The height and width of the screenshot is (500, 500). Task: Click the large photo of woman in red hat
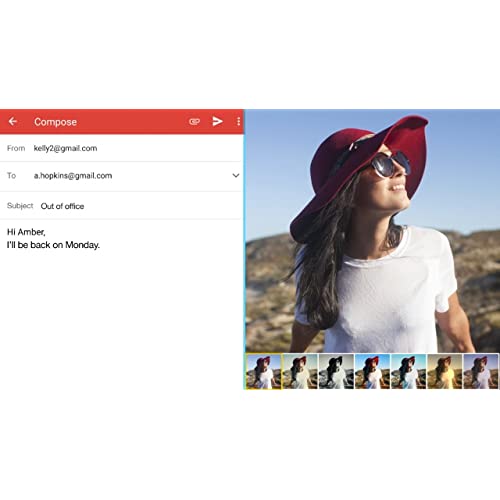[373, 231]
